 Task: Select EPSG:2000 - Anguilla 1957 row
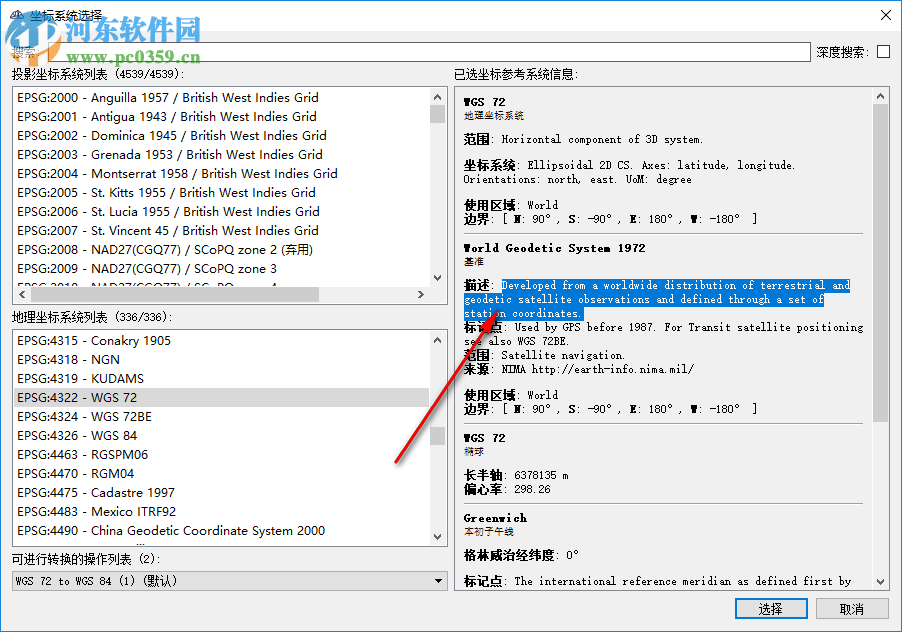(221, 98)
